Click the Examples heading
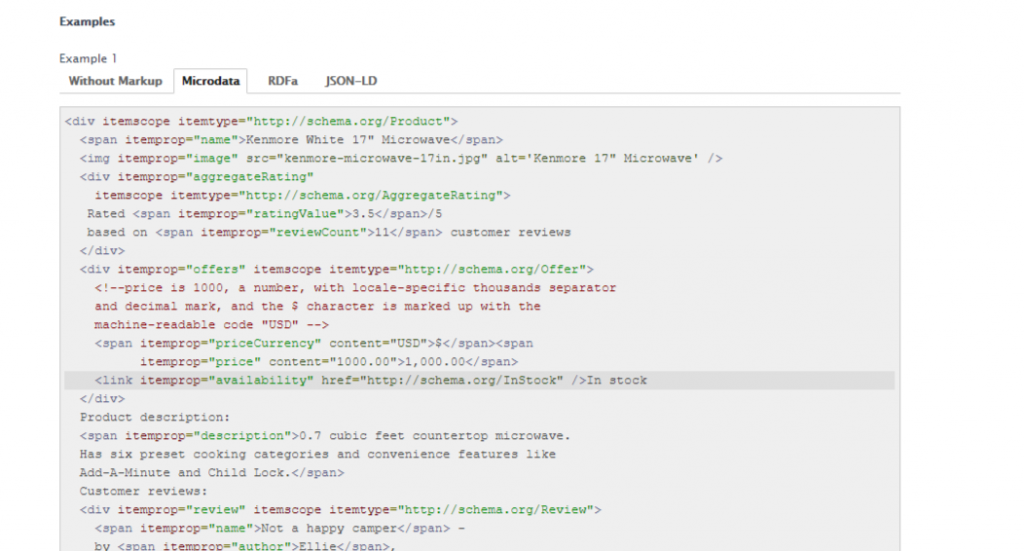Screen dimensions: 1024x551 point(87,21)
